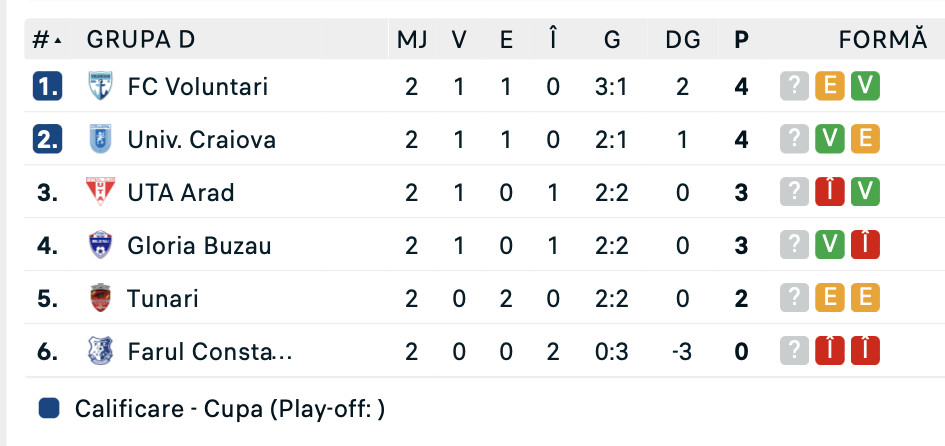Sort the standings by the P points column
Viewport: 945px width, 446px height.
(741, 40)
